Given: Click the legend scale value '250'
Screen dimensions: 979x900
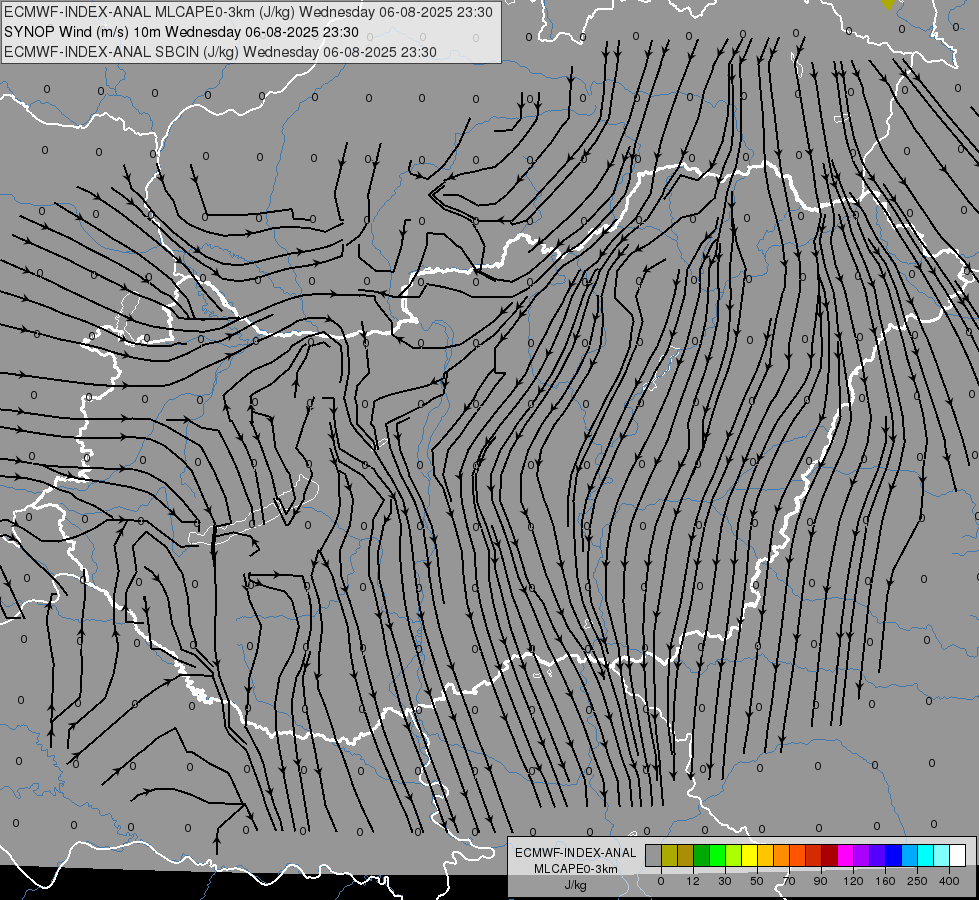Looking at the screenshot, I should click(917, 881).
